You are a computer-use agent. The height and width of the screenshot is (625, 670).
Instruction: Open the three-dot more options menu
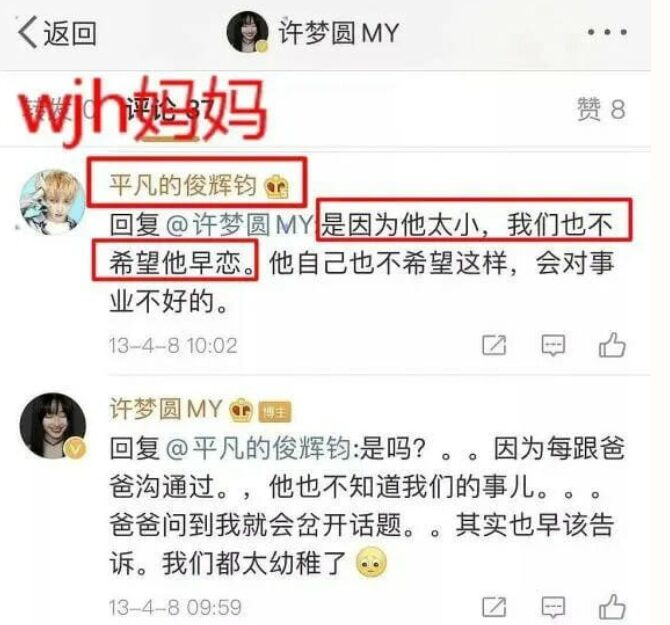tap(607, 32)
